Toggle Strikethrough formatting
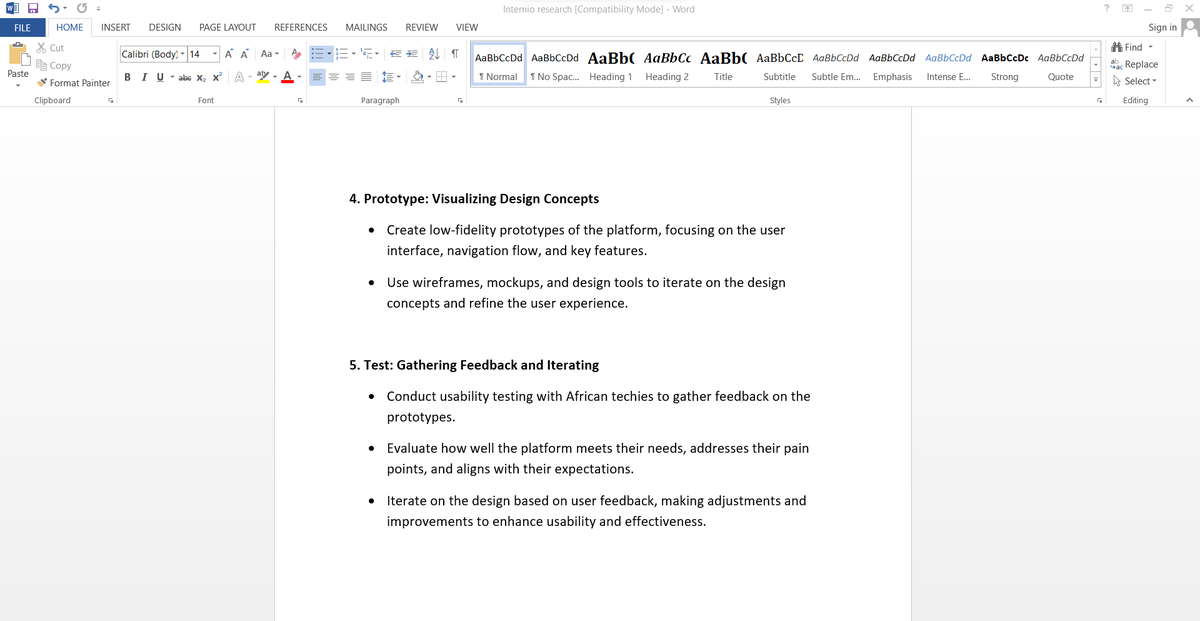The width and height of the screenshot is (1200, 621). point(185,77)
